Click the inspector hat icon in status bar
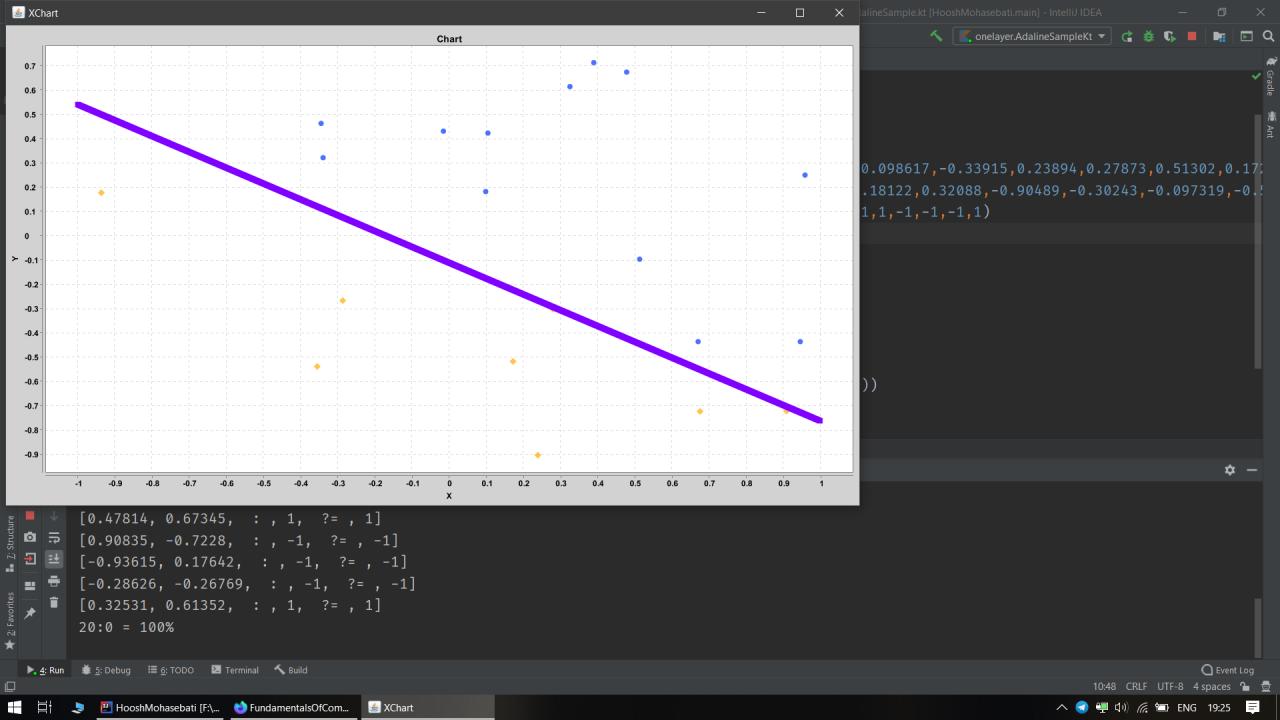Viewport: 1280px width, 720px height. [1266, 687]
